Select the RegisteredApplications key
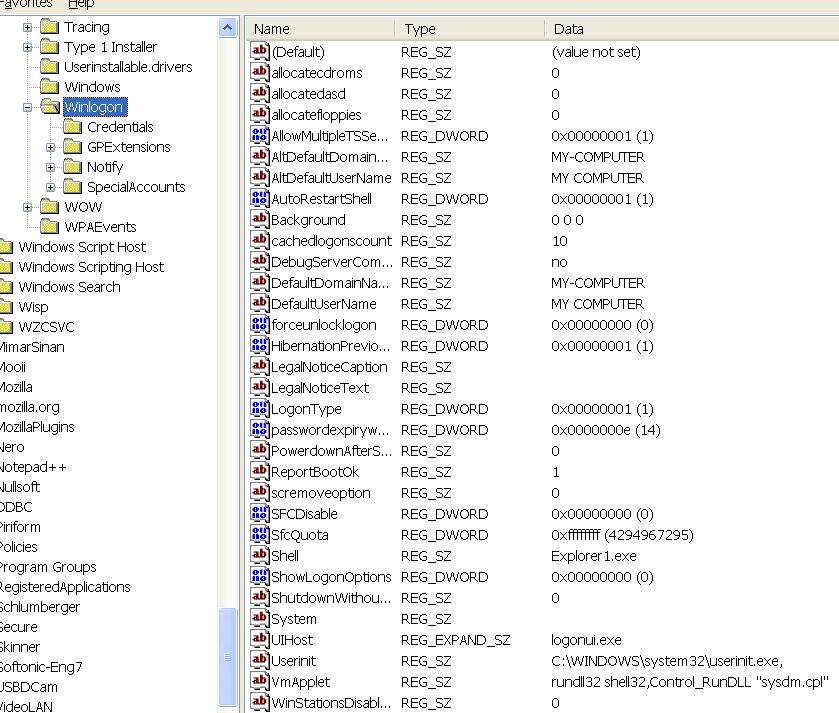 click(65, 587)
